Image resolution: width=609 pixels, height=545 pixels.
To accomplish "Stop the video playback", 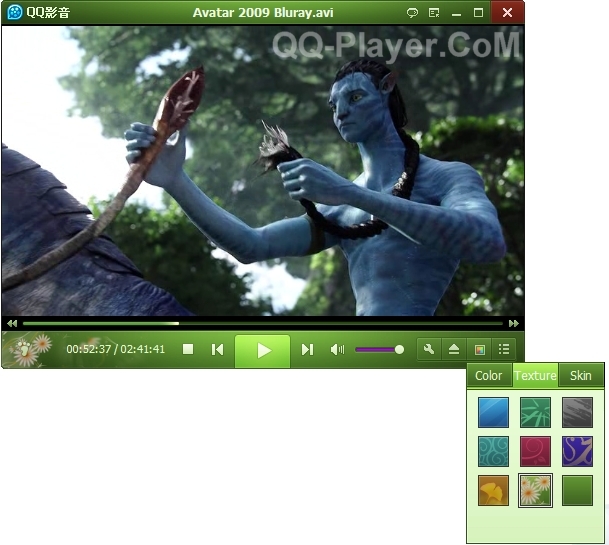I will click(188, 349).
